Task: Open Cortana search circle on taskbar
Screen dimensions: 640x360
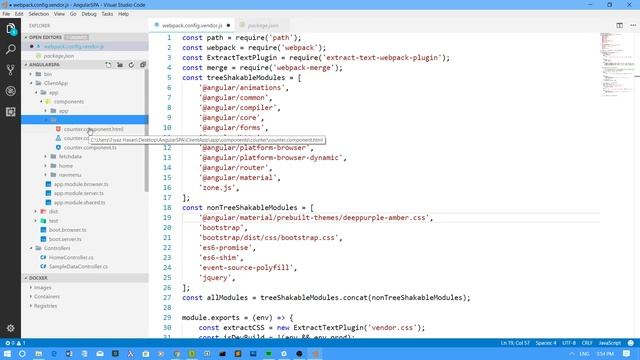Action: (x=22, y=354)
